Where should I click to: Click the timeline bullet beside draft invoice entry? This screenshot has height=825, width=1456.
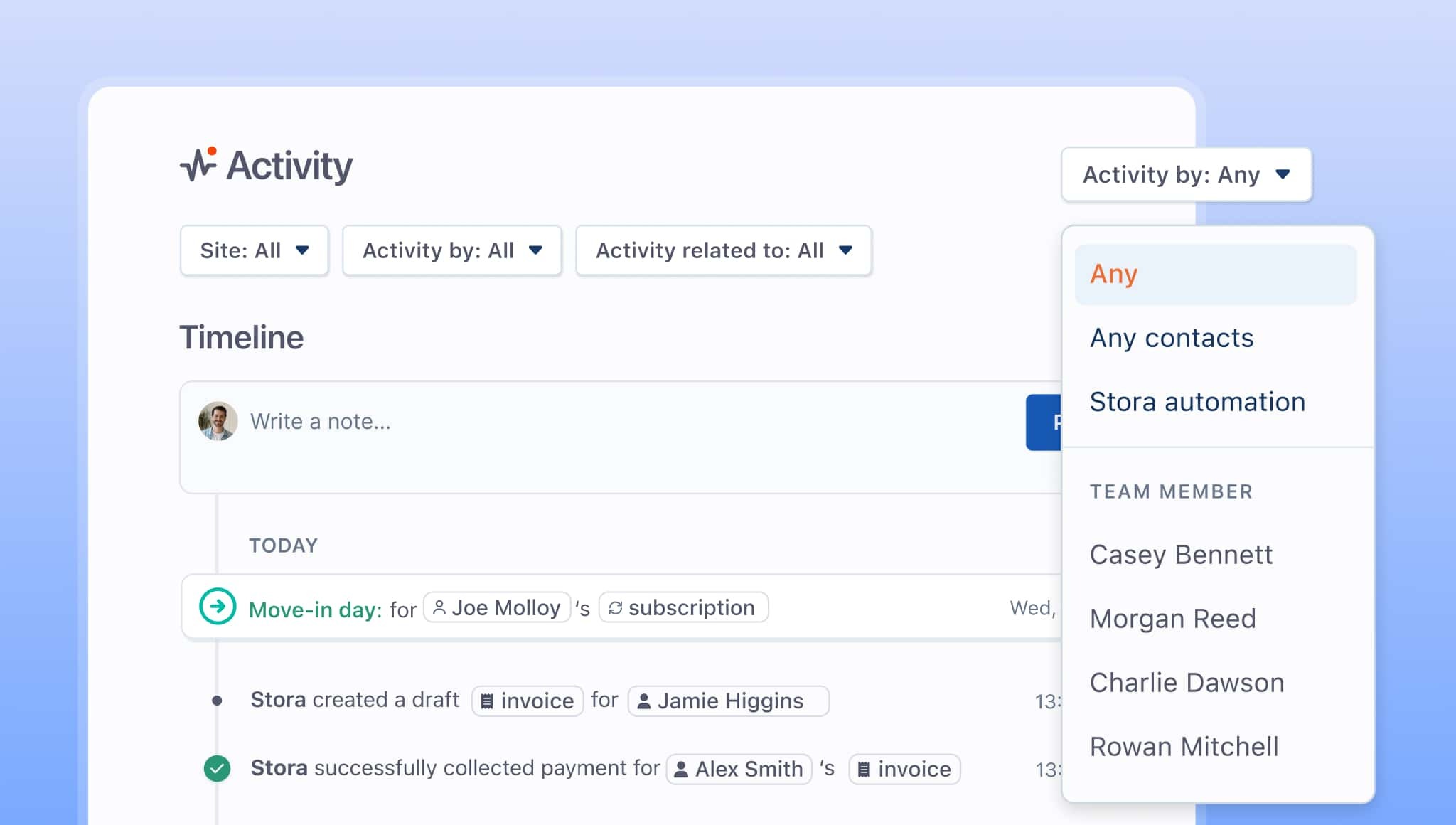[x=217, y=701]
